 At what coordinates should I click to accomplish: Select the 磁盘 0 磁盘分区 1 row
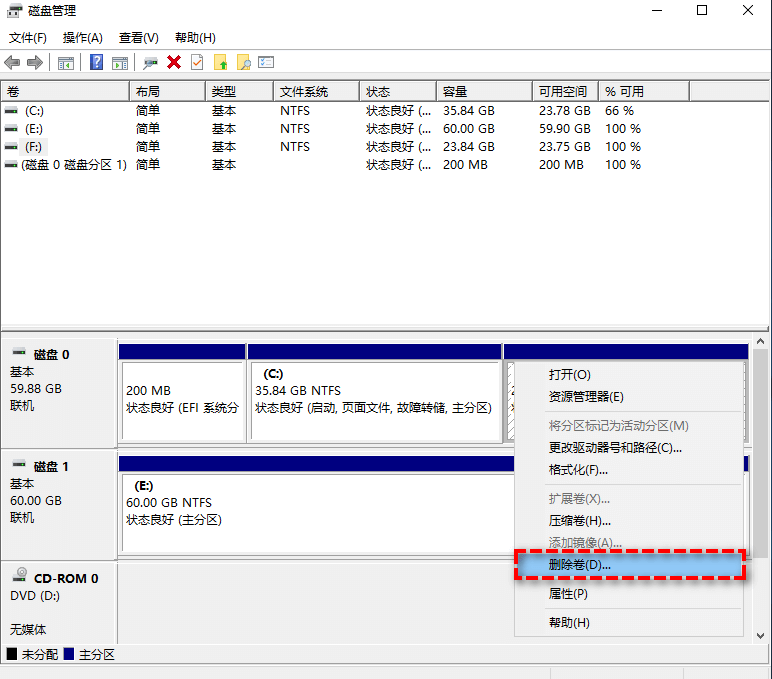click(345, 164)
